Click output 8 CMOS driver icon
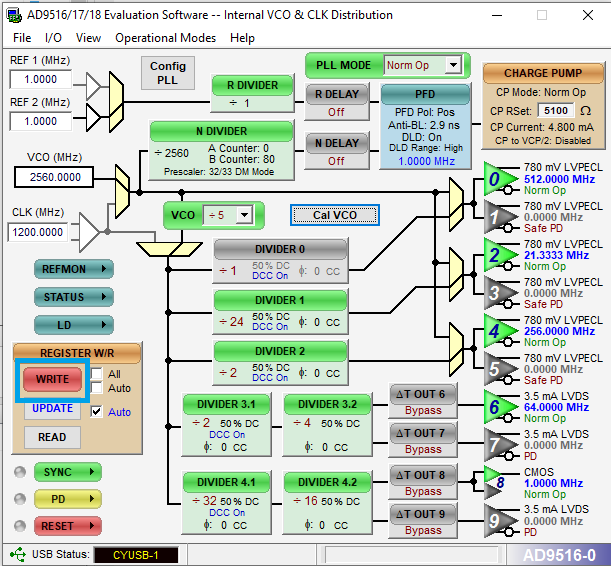The width and height of the screenshot is (611, 566). coord(494,482)
